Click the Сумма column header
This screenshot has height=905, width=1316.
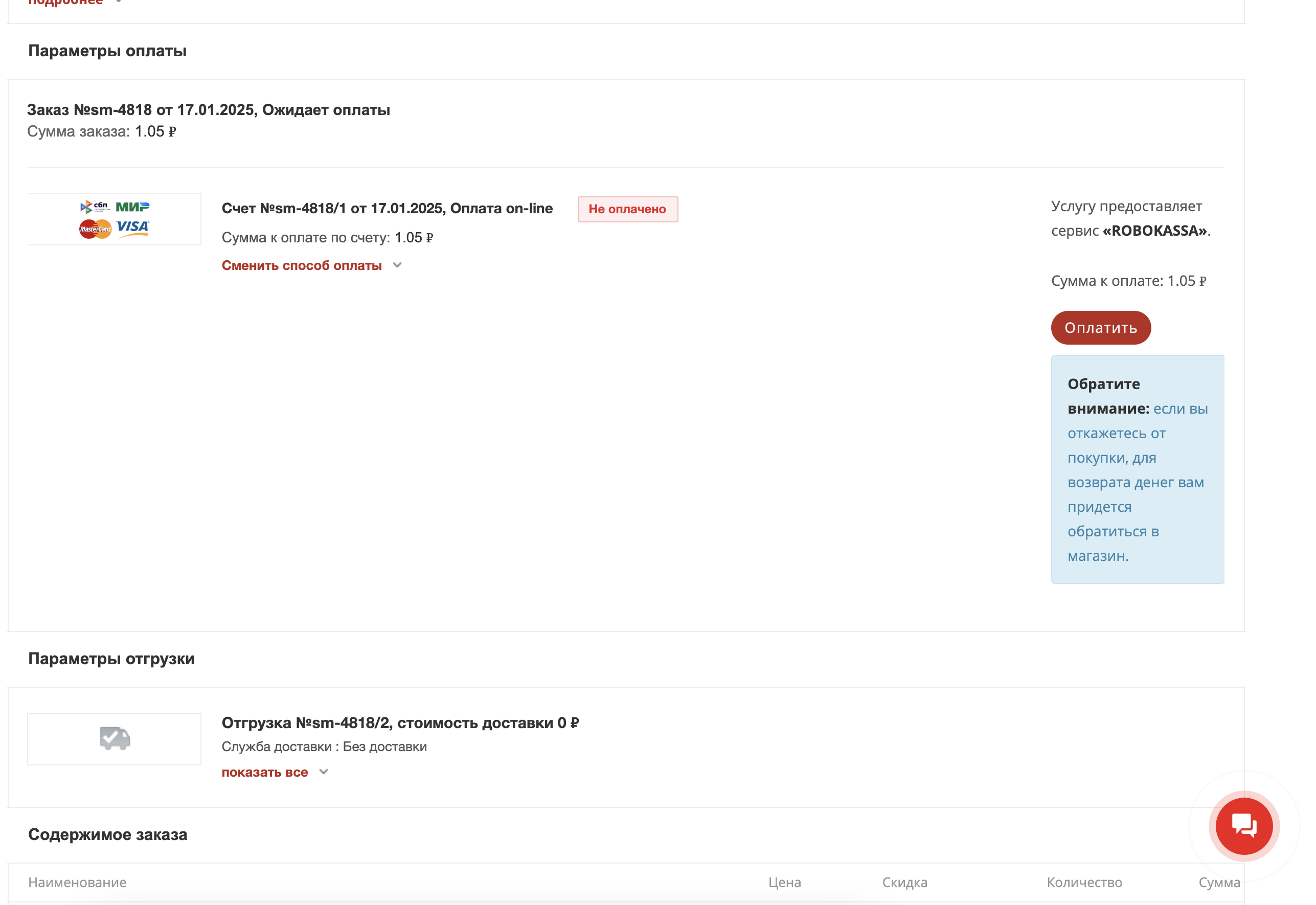click(1218, 882)
